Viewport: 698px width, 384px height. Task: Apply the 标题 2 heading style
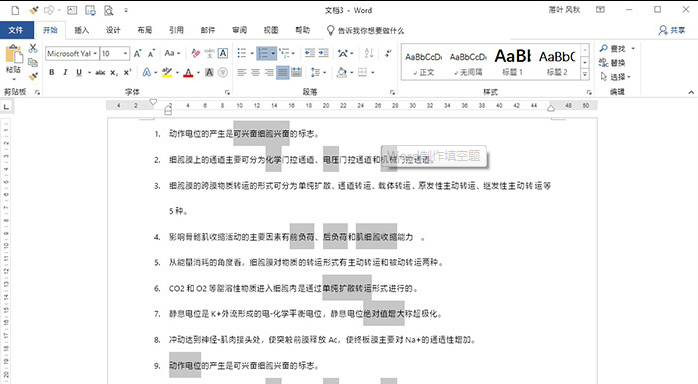(557, 62)
